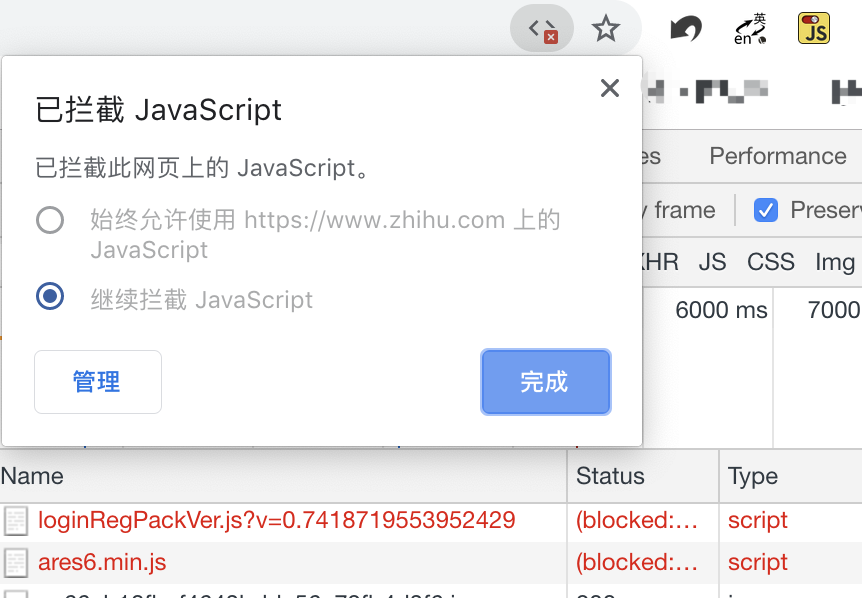Image resolution: width=862 pixels, height=598 pixels.
Task: Bookmark this page via the star icon
Action: click(606, 28)
